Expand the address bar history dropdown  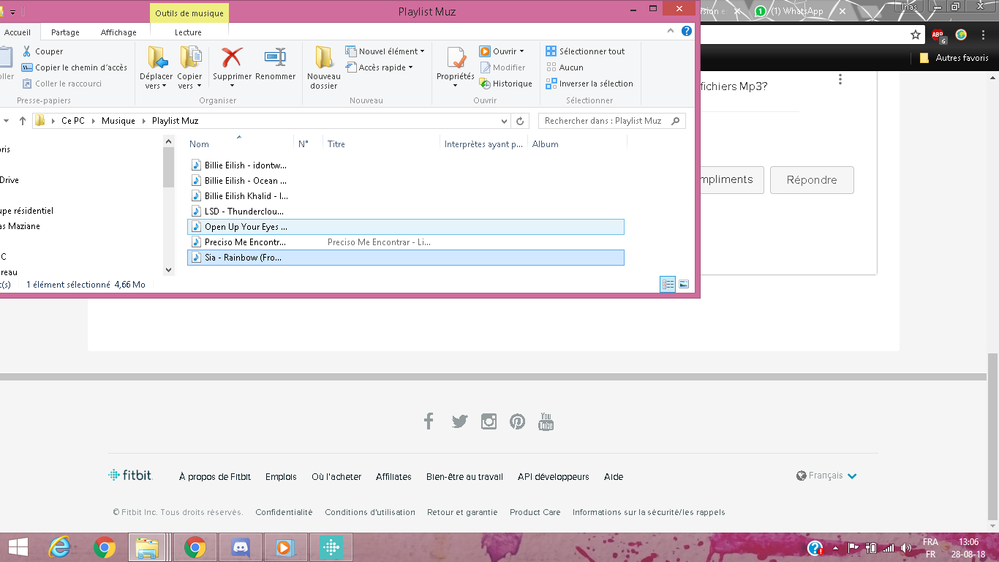[x=504, y=121]
